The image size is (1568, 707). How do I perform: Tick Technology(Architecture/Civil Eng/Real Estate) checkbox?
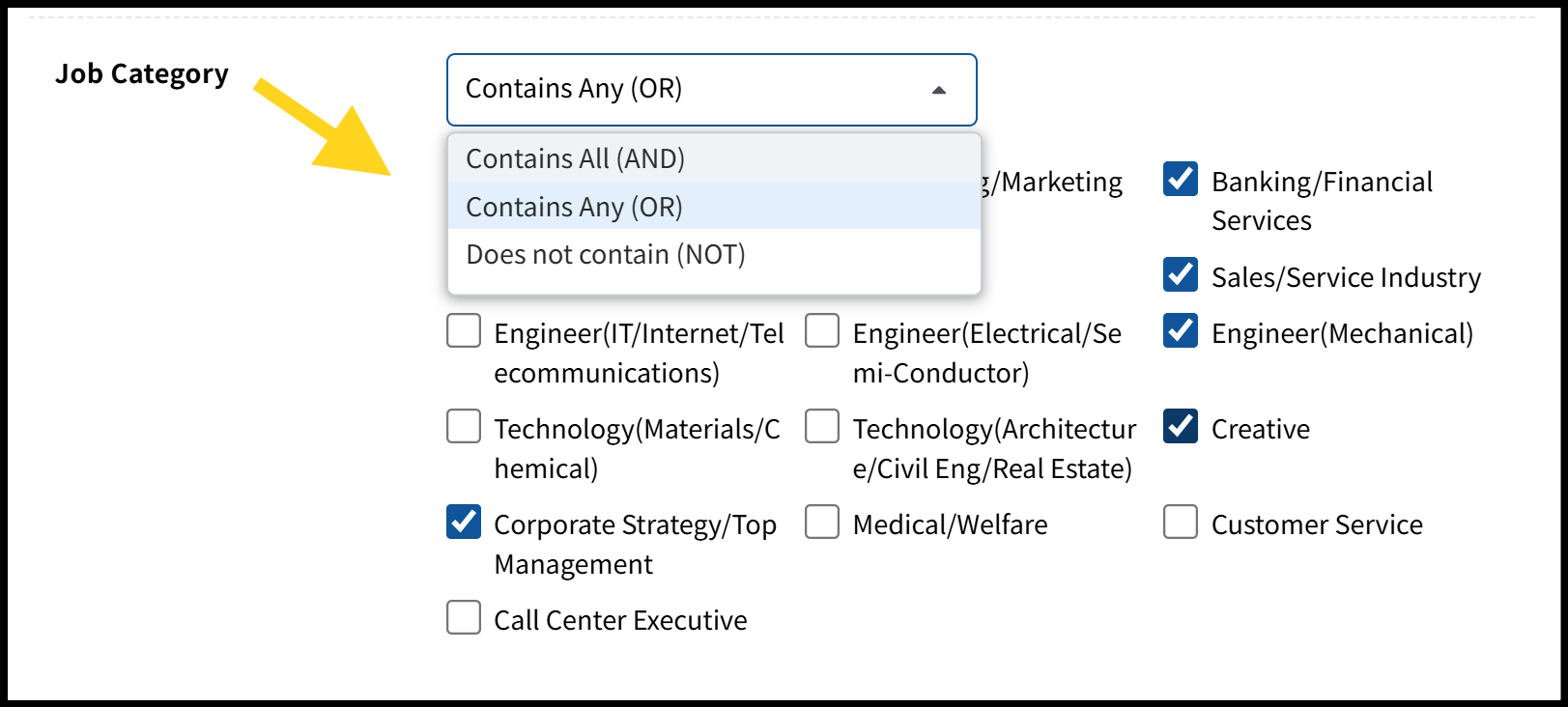(822, 427)
